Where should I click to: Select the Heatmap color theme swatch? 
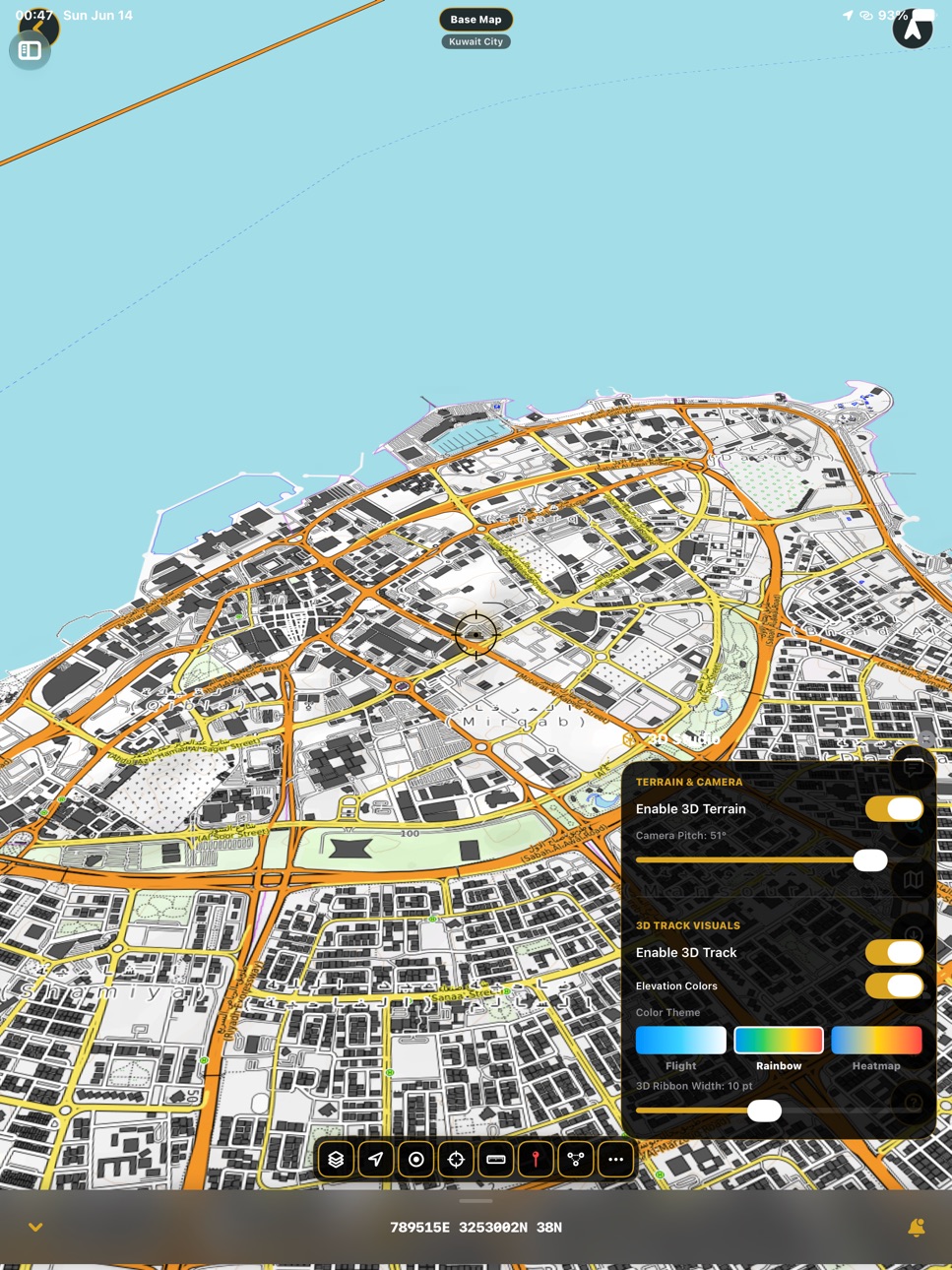pos(876,1040)
